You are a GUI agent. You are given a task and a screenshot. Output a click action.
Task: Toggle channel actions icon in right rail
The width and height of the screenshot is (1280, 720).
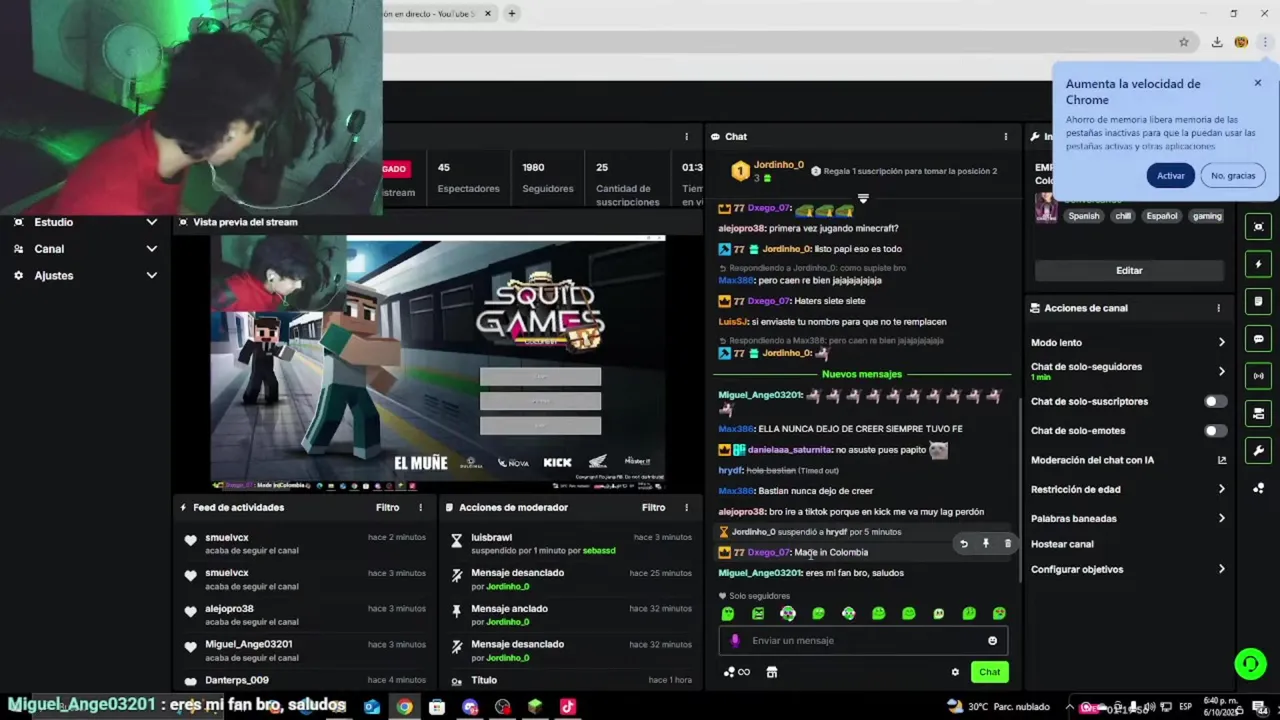1258,413
